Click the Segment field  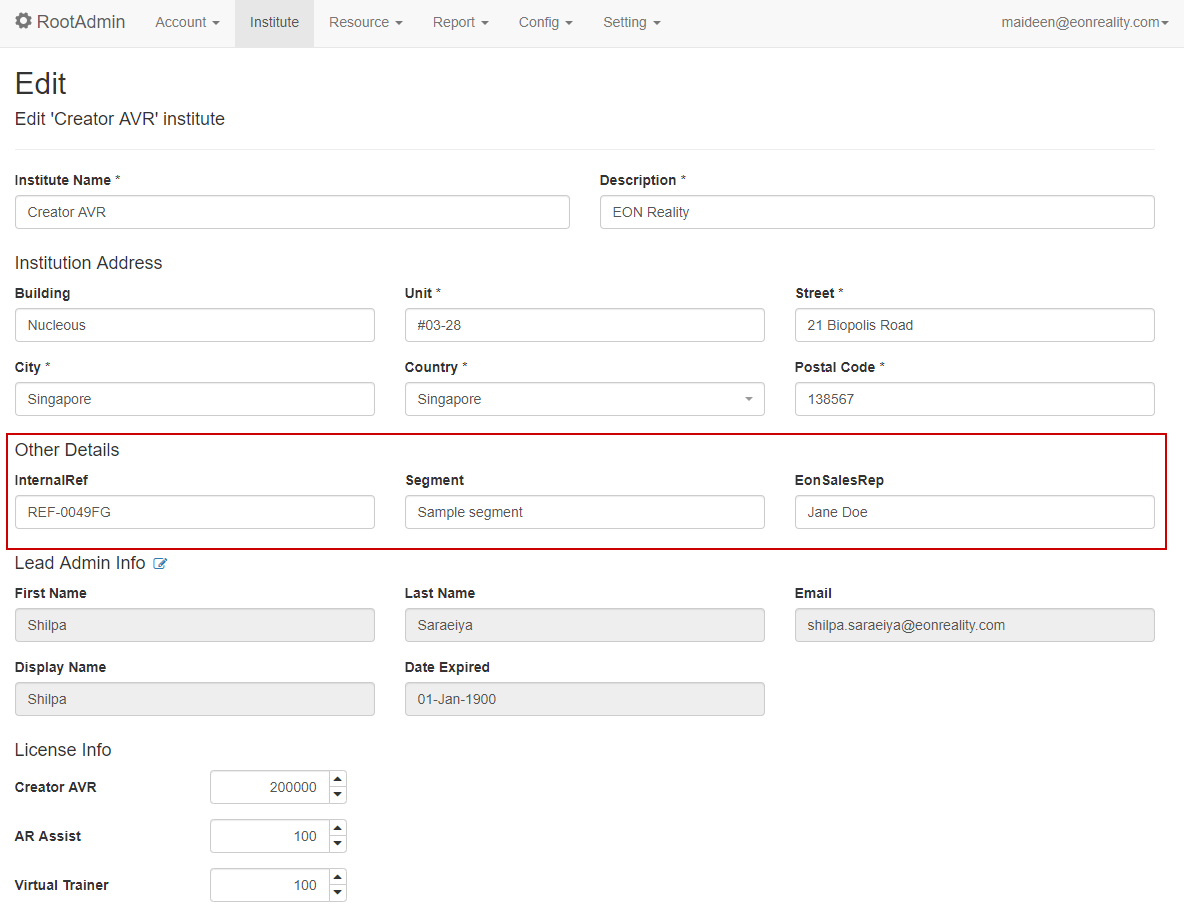(584, 512)
